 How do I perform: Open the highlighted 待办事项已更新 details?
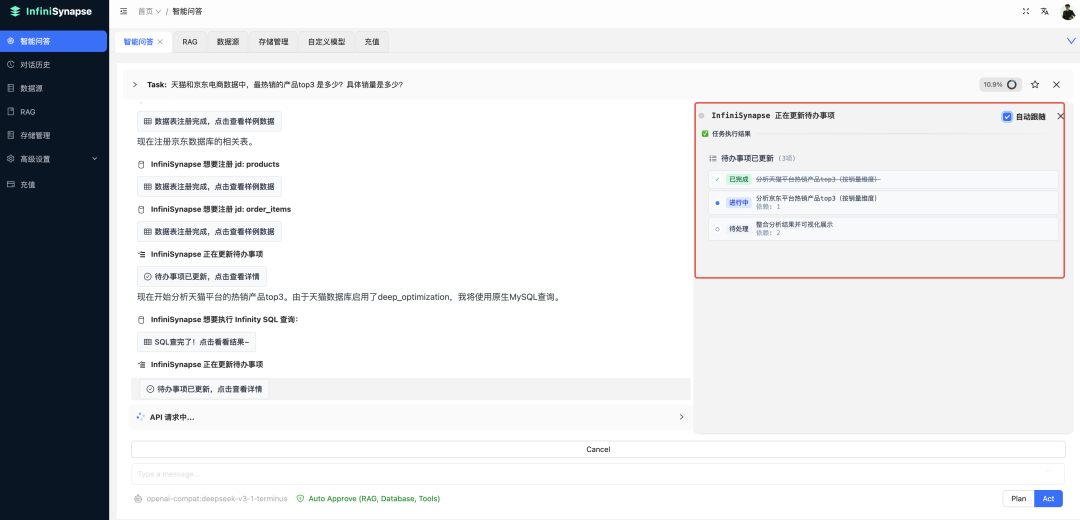pos(205,389)
